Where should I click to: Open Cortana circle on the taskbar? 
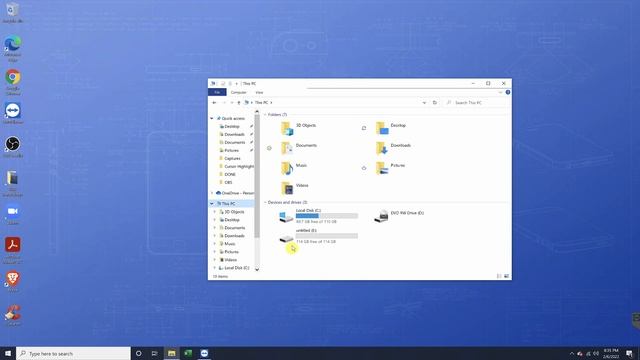(138, 353)
